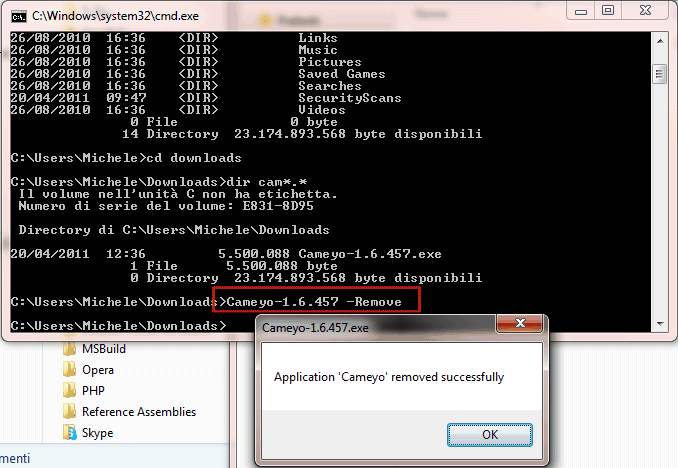Select the PHP folder in Explorer
The height and width of the screenshot is (468, 678).
tap(84, 391)
